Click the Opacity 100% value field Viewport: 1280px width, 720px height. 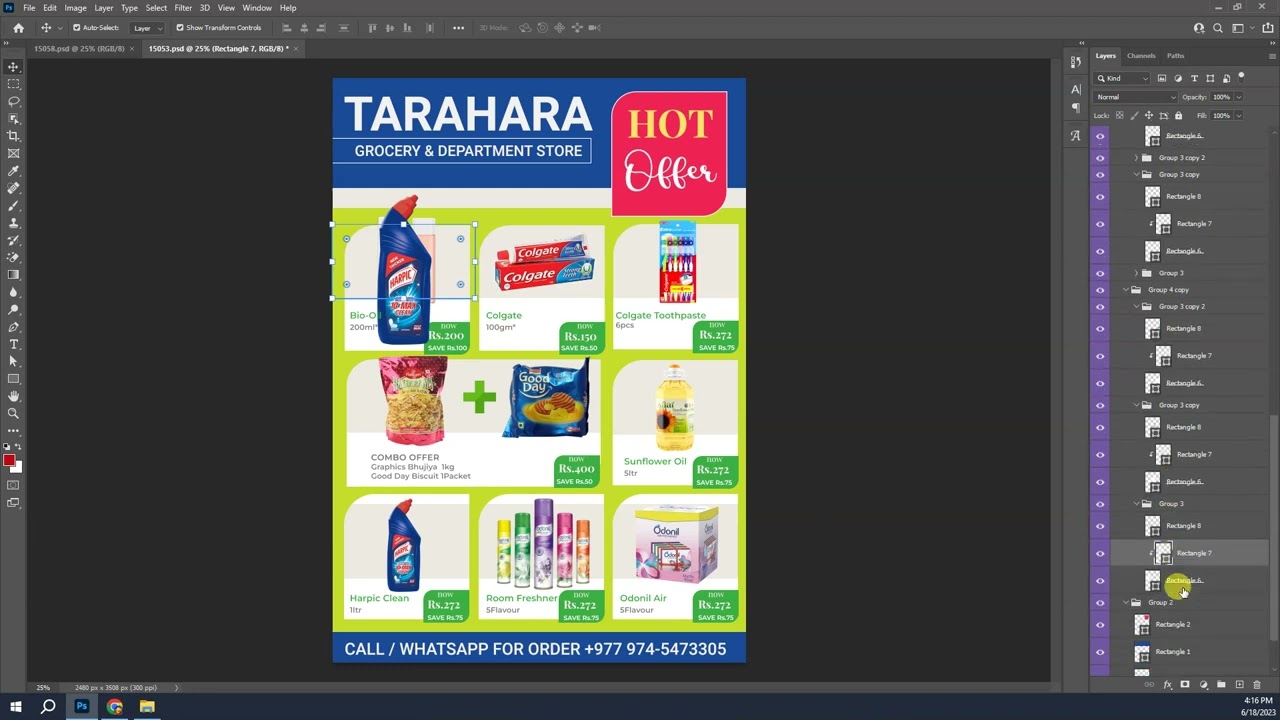click(x=1221, y=97)
